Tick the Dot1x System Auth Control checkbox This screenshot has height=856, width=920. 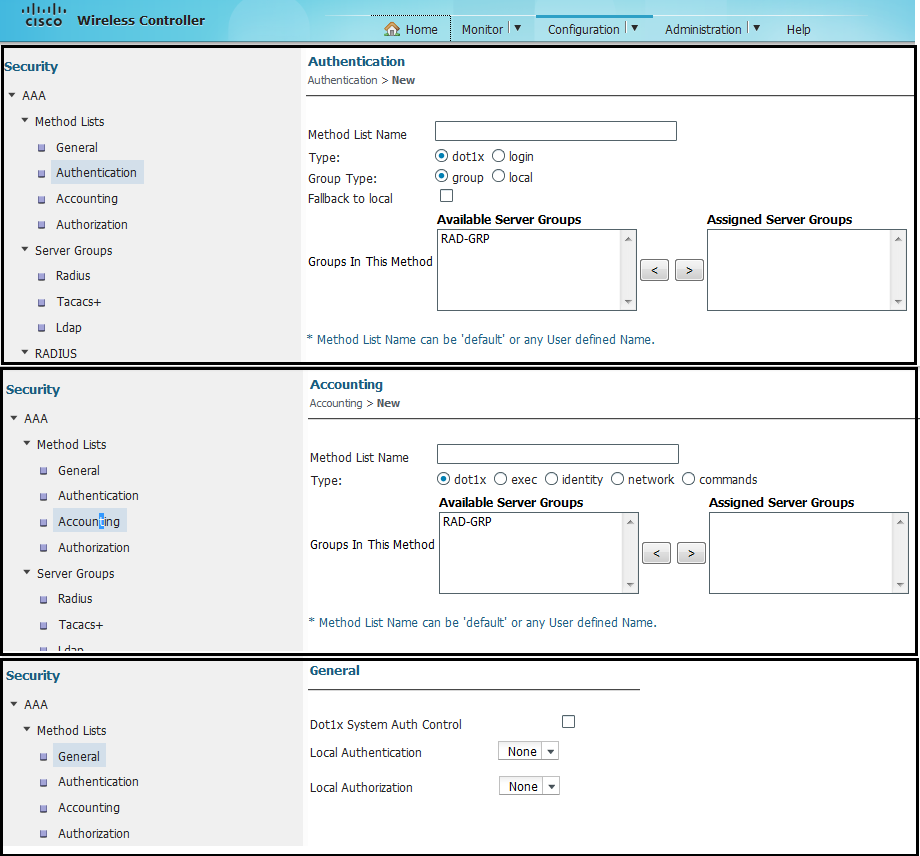tap(568, 721)
